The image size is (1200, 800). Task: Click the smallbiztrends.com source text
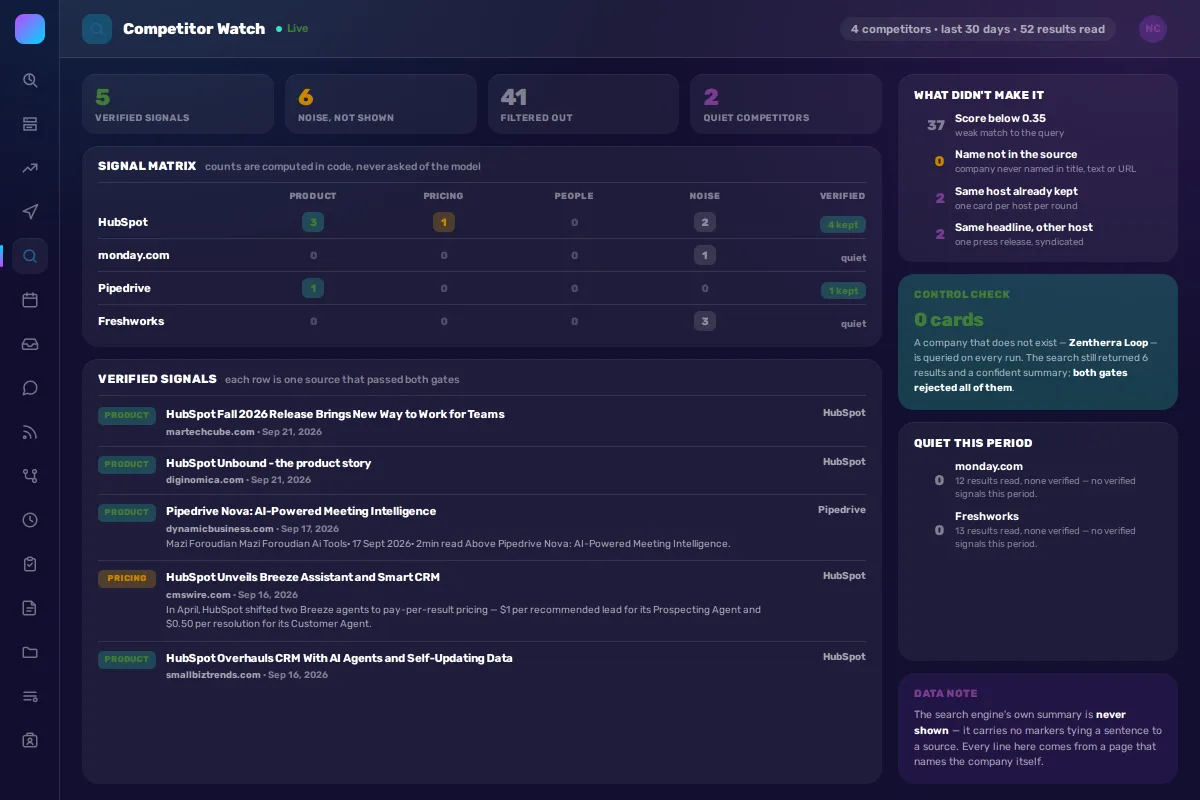click(x=213, y=675)
